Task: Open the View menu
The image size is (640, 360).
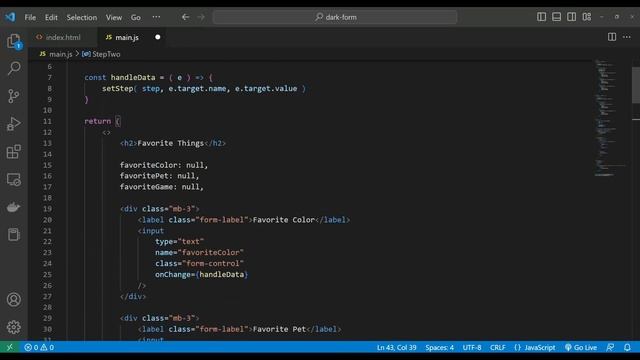Action: [x=114, y=17]
